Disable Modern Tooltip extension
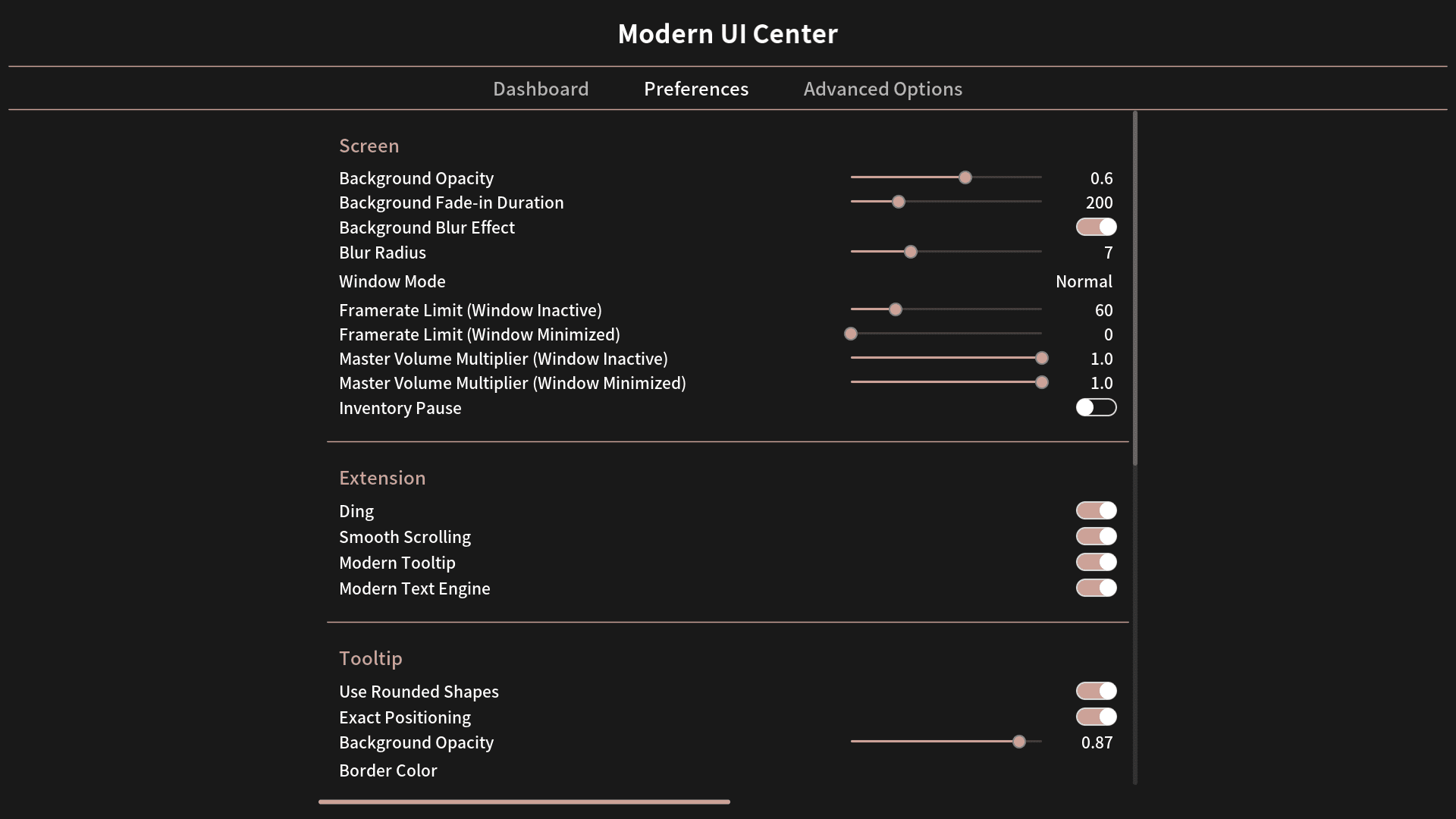Viewport: 1456px width, 819px height. [x=1096, y=562]
